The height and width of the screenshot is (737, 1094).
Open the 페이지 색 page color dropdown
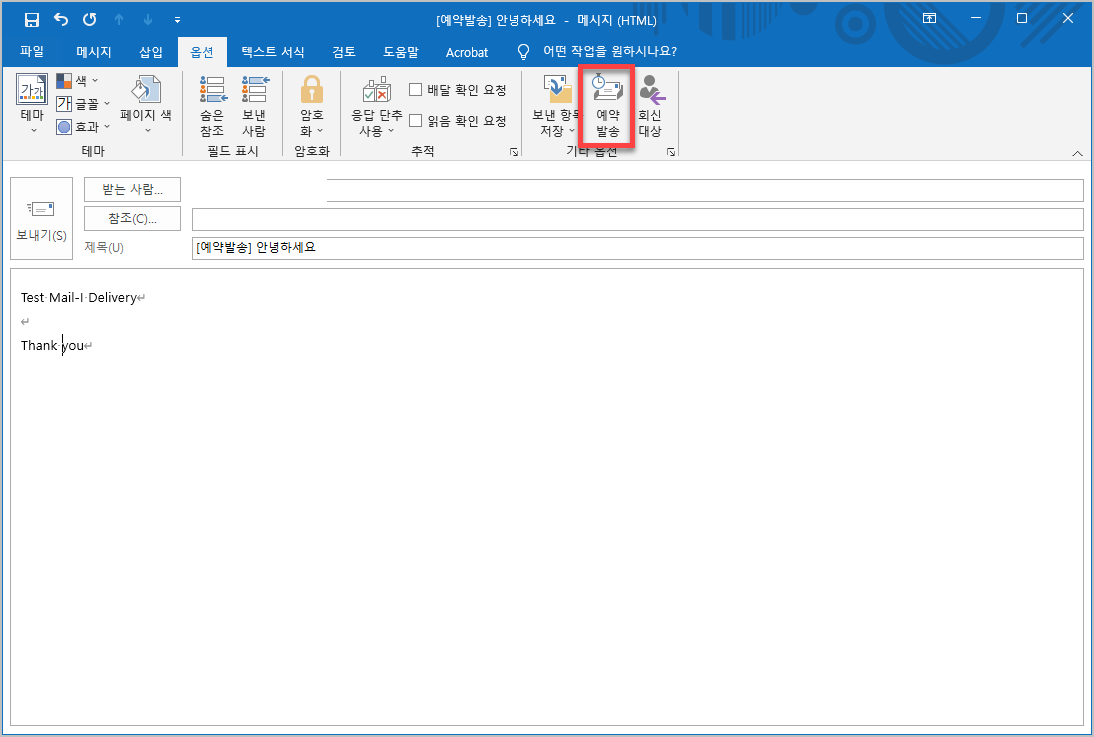click(x=146, y=103)
